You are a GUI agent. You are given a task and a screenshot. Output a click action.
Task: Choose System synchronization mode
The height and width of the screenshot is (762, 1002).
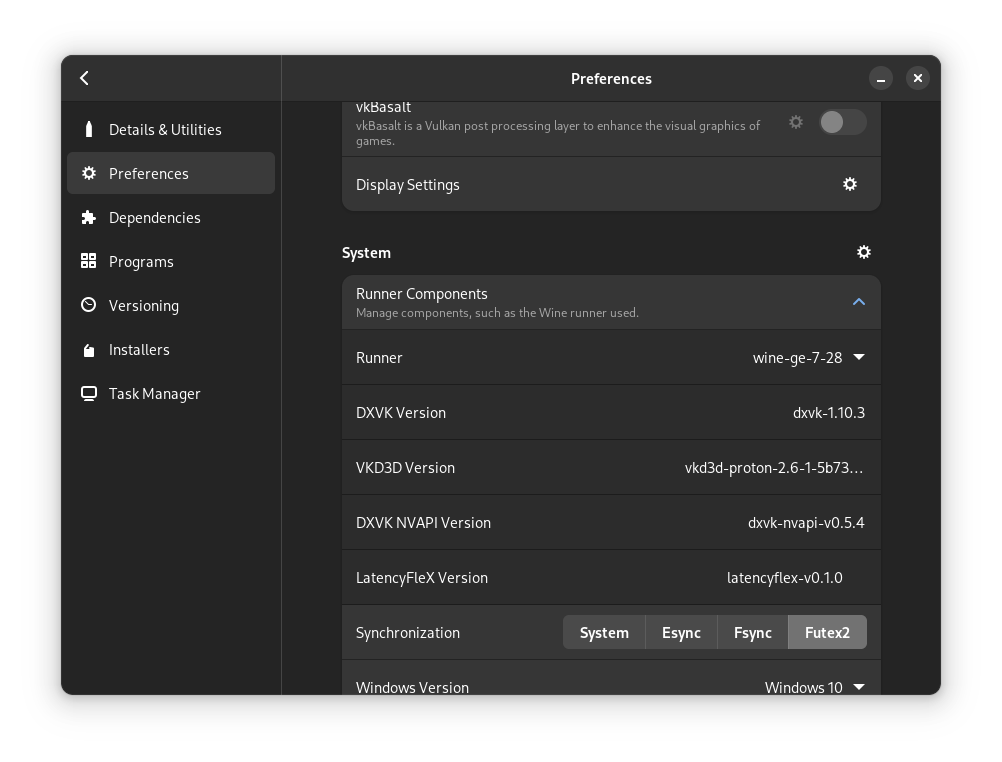604,633
